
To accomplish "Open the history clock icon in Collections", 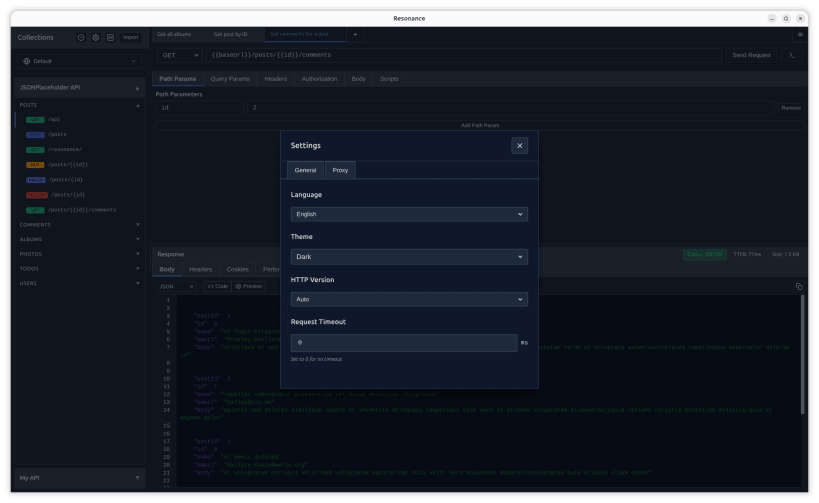I will point(81,38).
